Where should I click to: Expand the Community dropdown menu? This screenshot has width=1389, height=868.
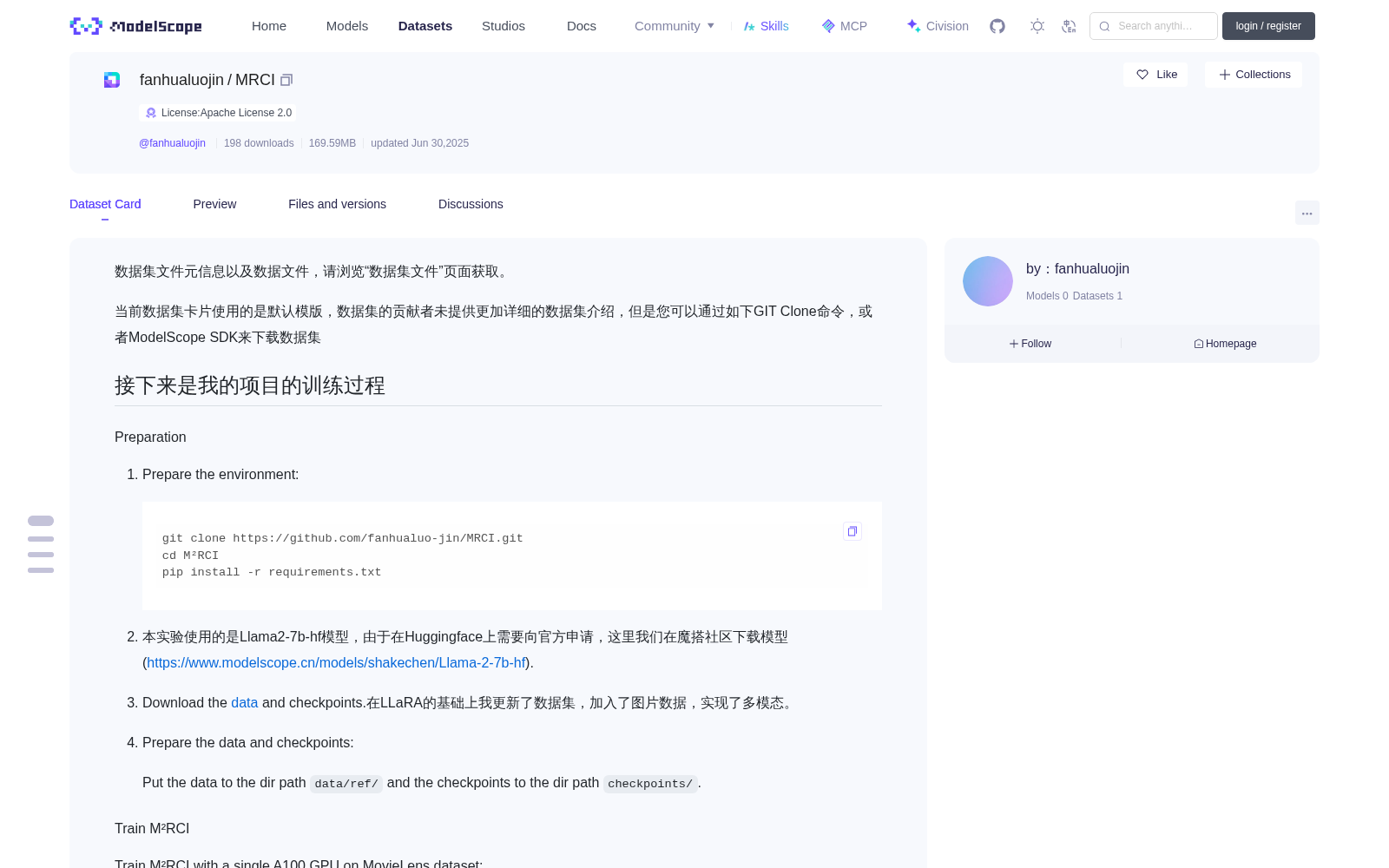(675, 26)
